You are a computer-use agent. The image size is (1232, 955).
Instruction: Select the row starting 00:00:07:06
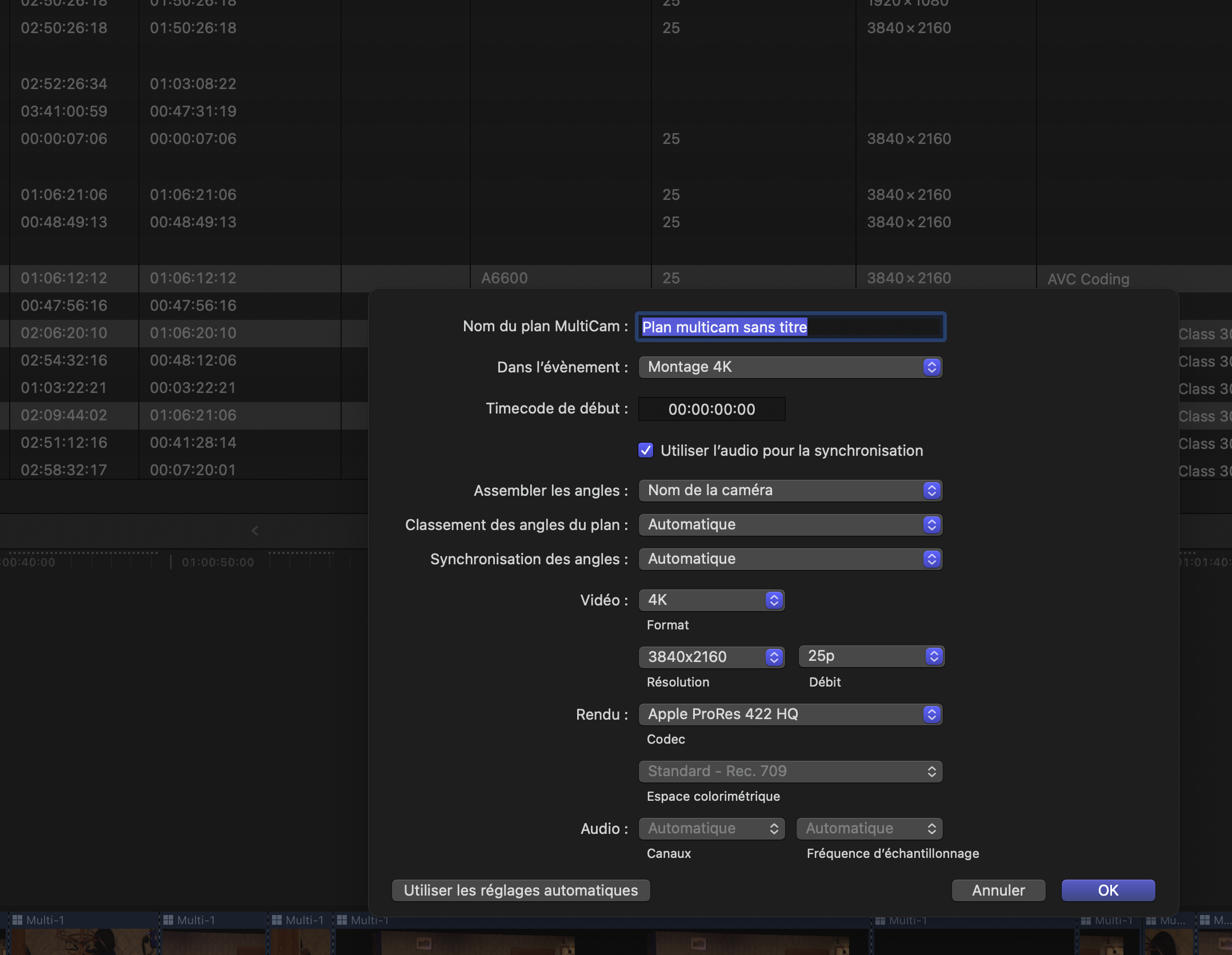[616, 139]
